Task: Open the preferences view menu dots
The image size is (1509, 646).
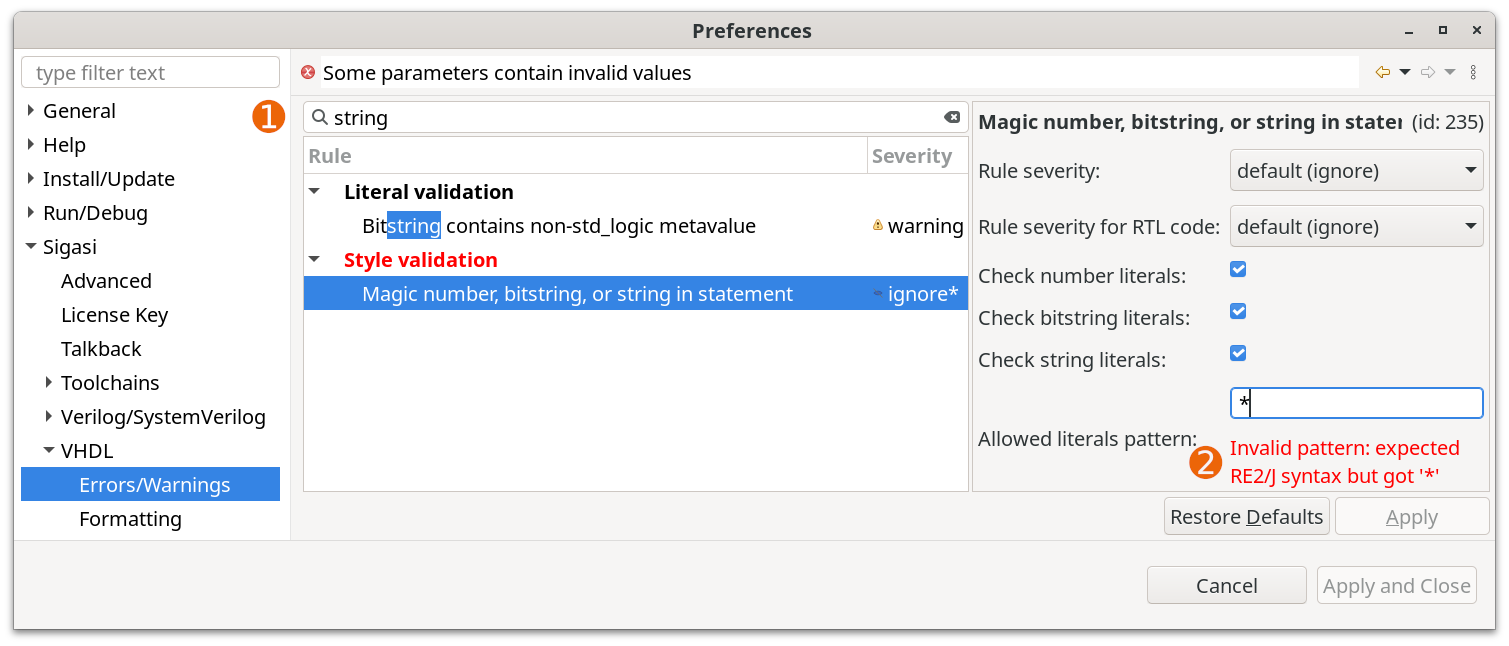Action: point(1473,72)
